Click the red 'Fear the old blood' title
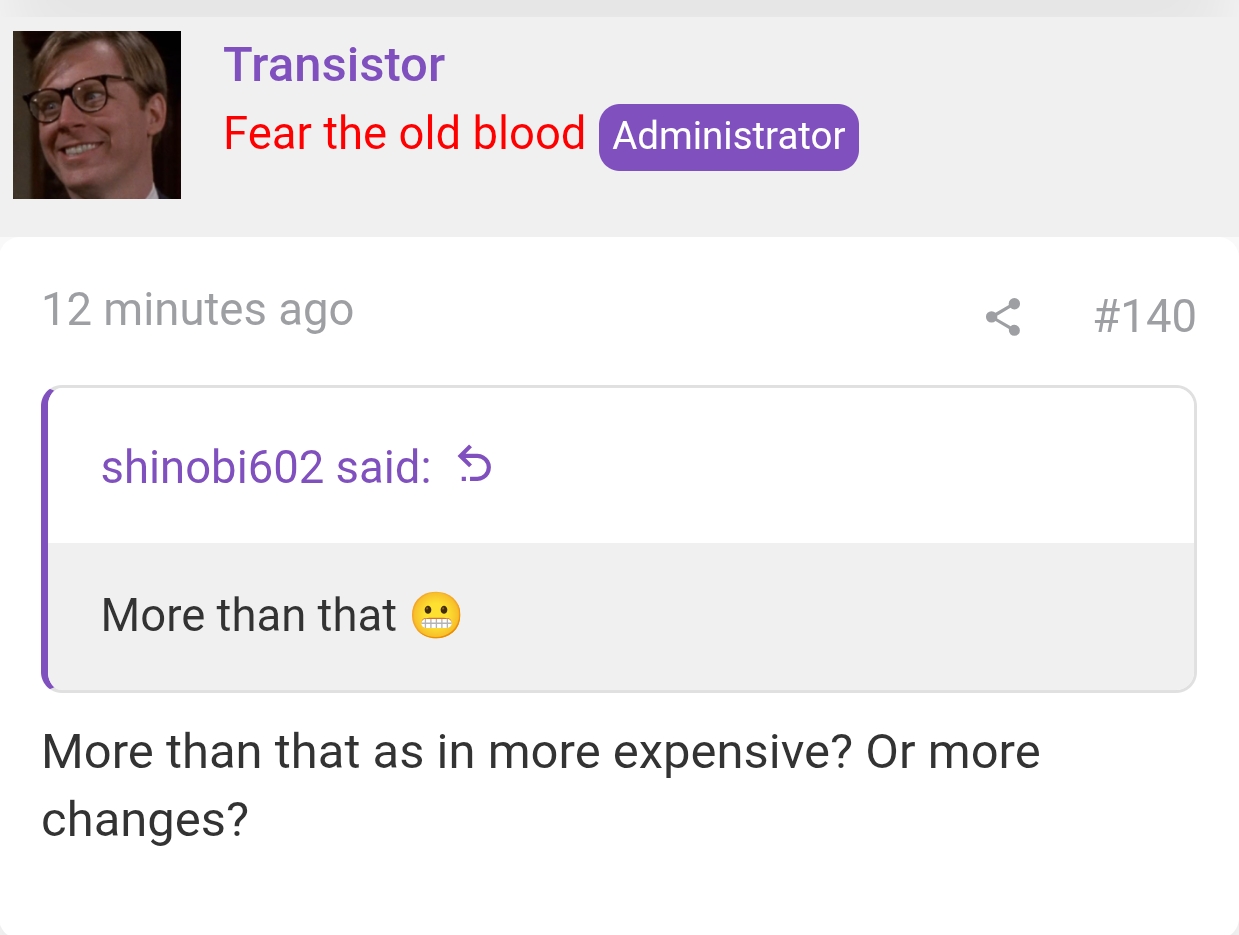1239x935 pixels. click(x=404, y=133)
